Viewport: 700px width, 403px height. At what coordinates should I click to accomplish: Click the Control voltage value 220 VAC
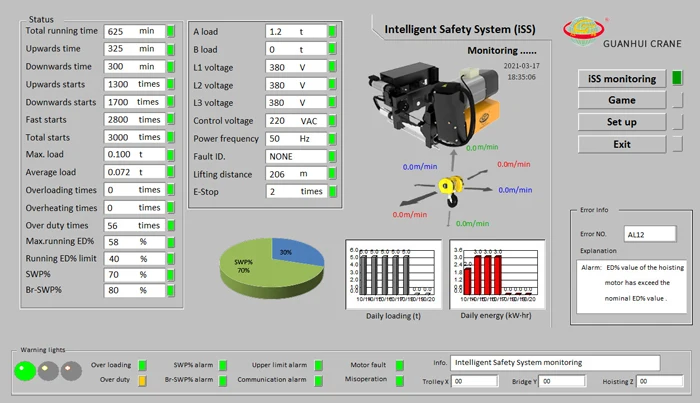click(296, 121)
